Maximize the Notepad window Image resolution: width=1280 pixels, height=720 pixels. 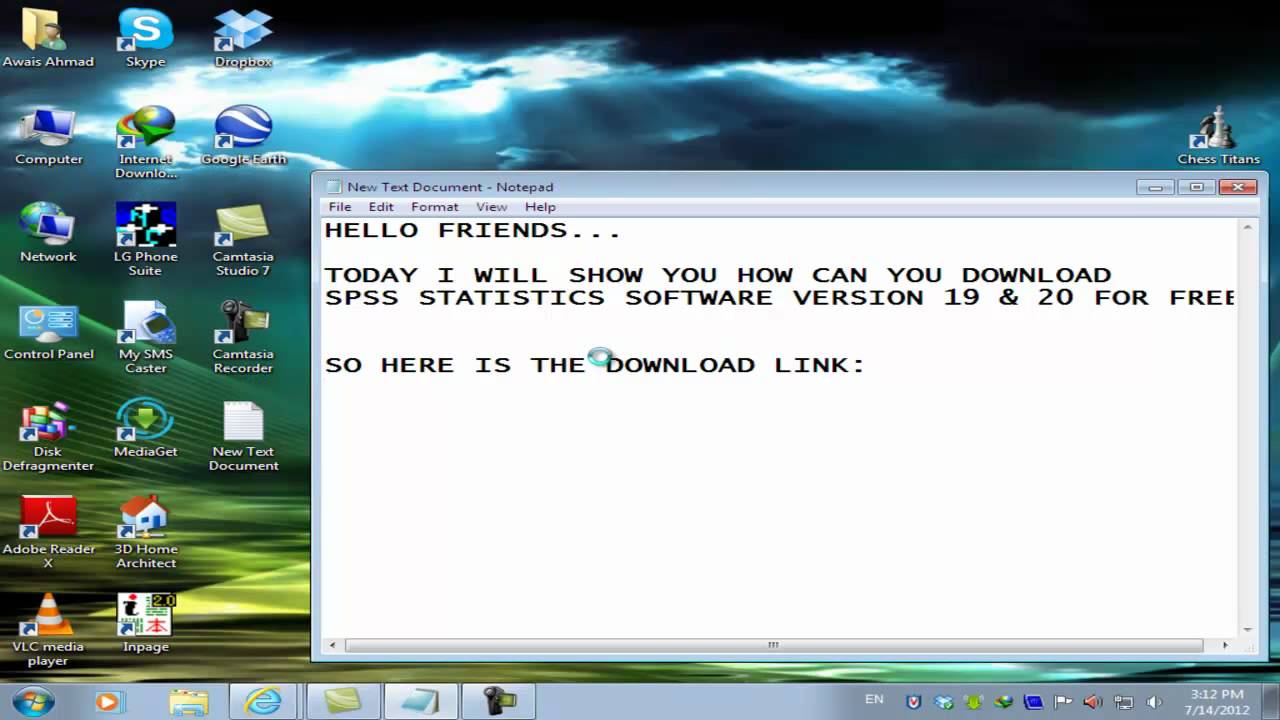[x=1196, y=186]
